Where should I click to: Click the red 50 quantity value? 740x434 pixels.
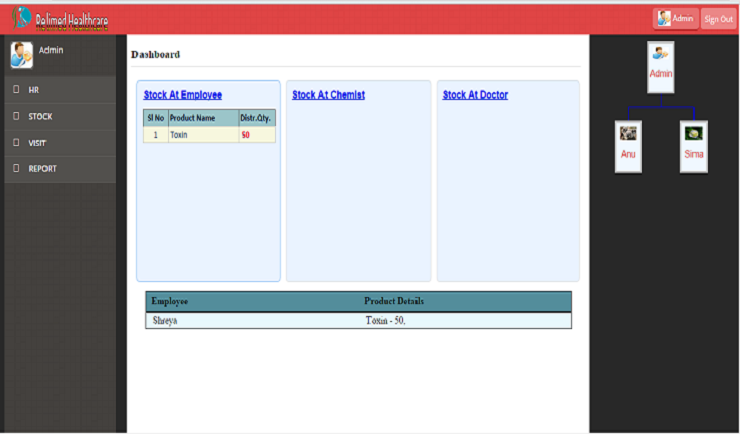point(245,134)
